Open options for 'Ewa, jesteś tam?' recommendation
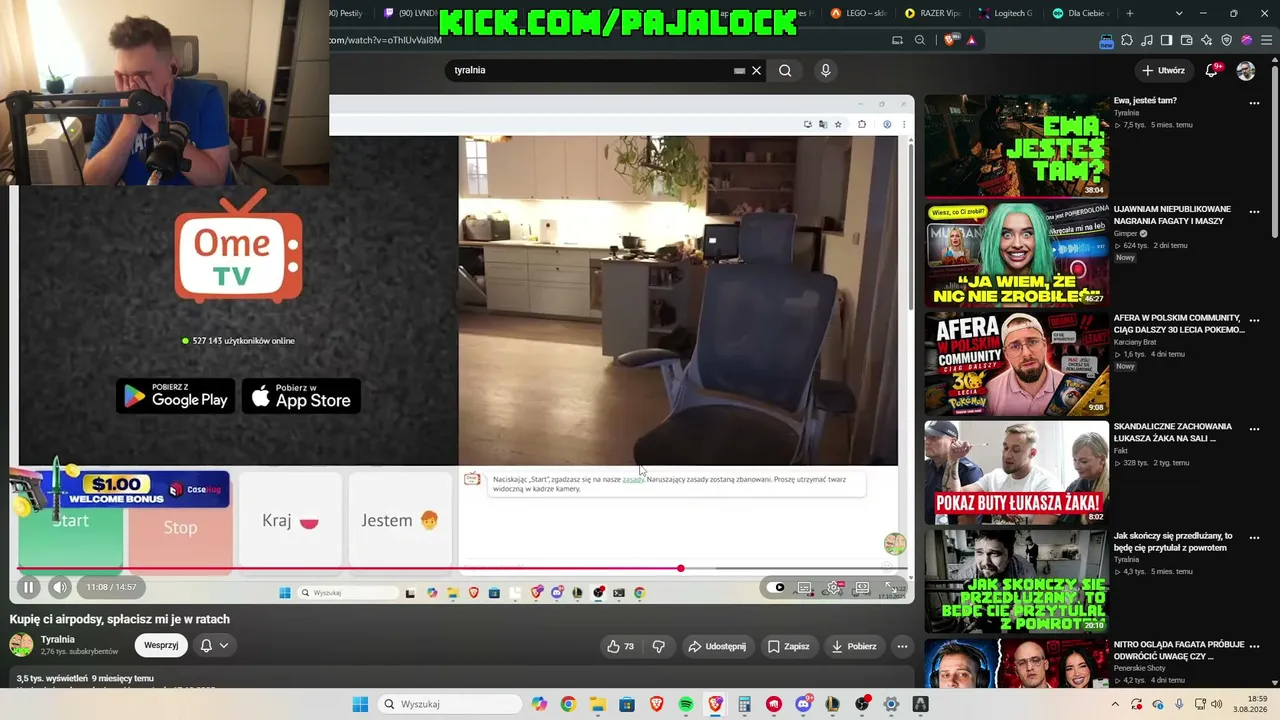The width and height of the screenshot is (1280, 720). coord(1254,103)
